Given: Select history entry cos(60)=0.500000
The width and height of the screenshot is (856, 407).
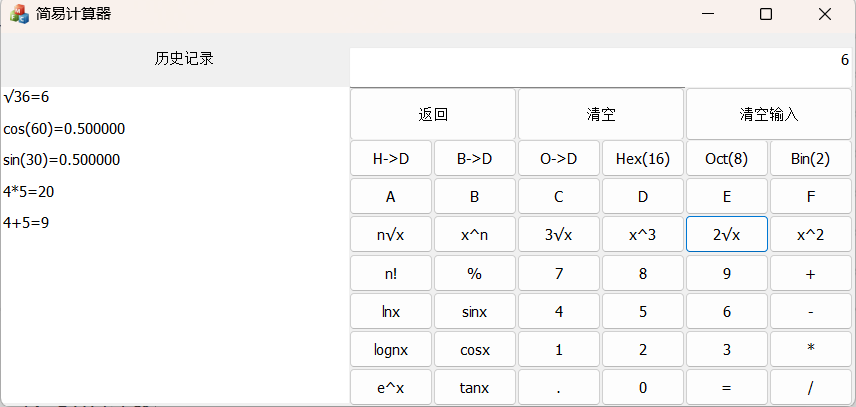Looking at the screenshot, I should tap(64, 129).
